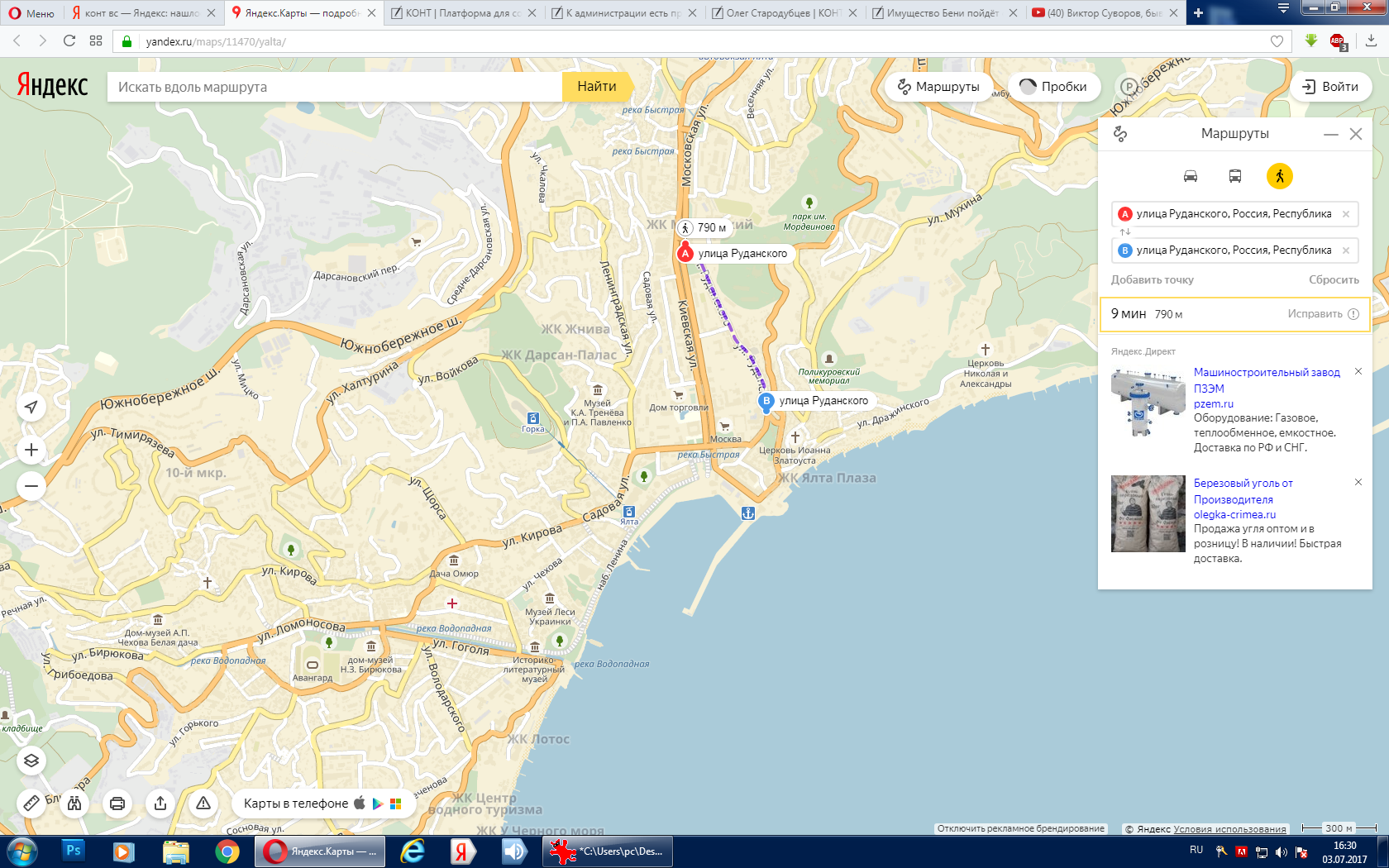Click RU language indicator in tray
Image resolution: width=1389 pixels, height=868 pixels.
click(x=1196, y=850)
